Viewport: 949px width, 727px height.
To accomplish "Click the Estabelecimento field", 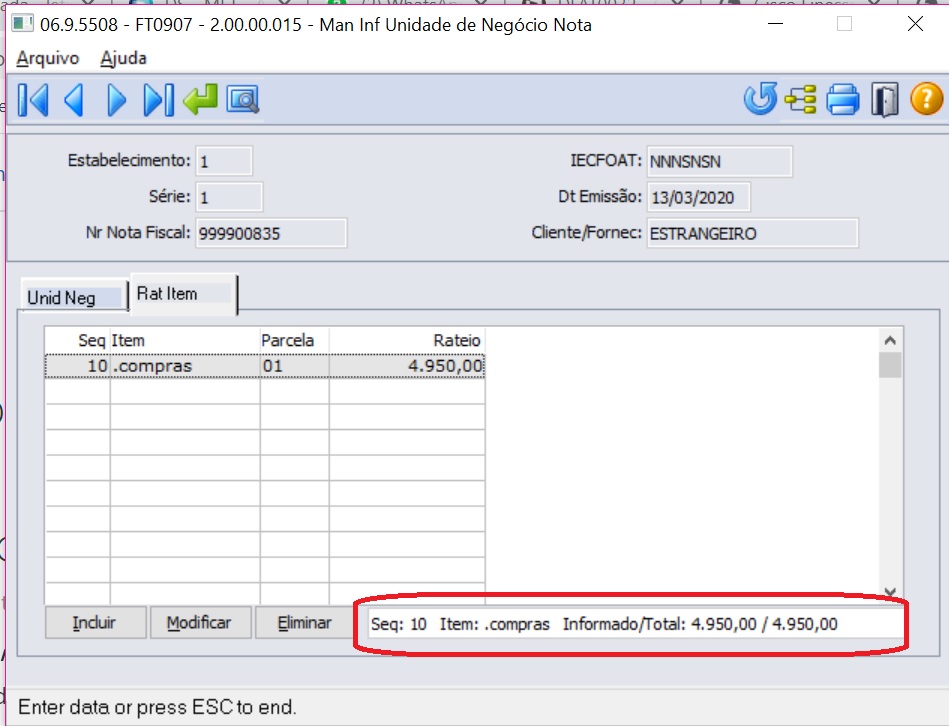I will pos(223,162).
